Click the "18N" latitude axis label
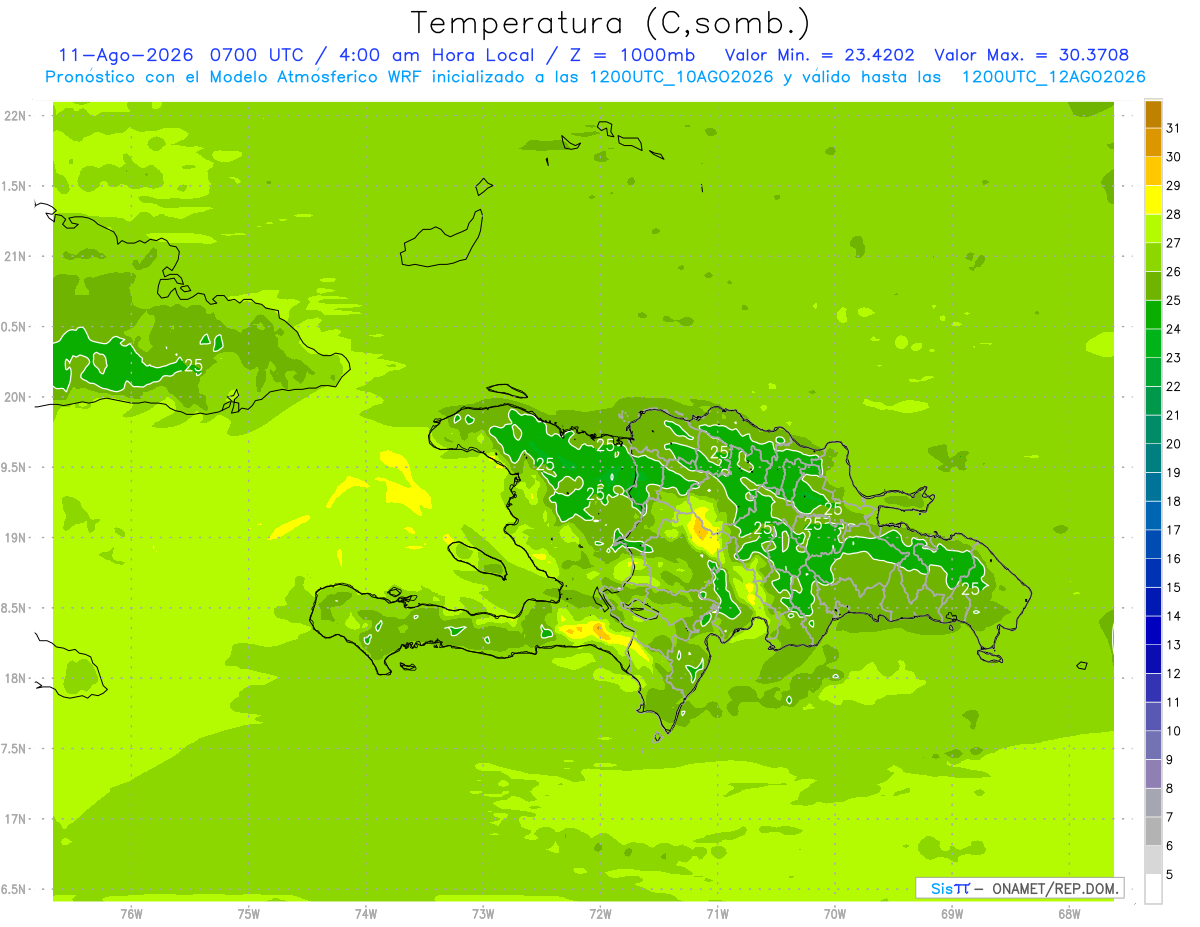1200x927 pixels. 15,679
